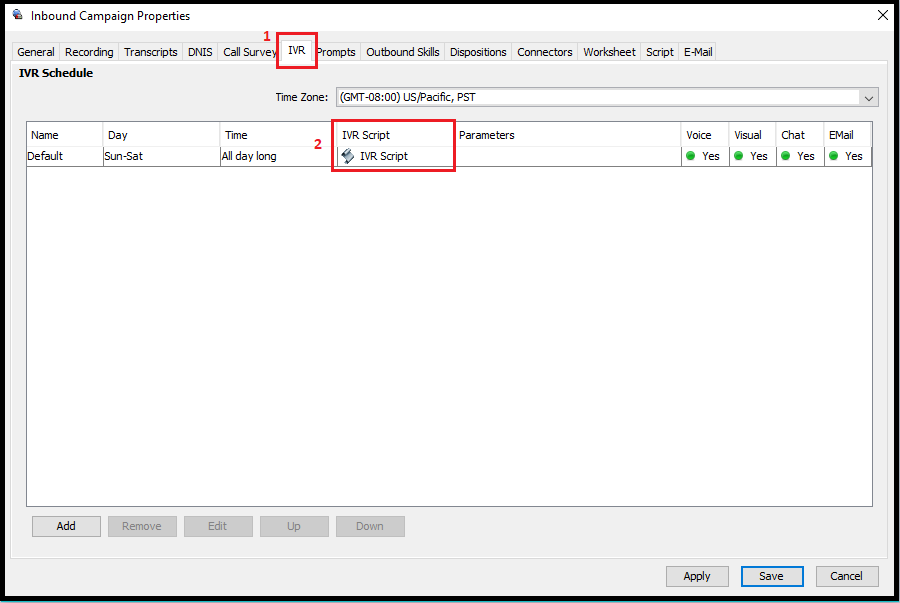This screenshot has height=603, width=900.
Task: Click the Voice column header
Action: [705, 135]
